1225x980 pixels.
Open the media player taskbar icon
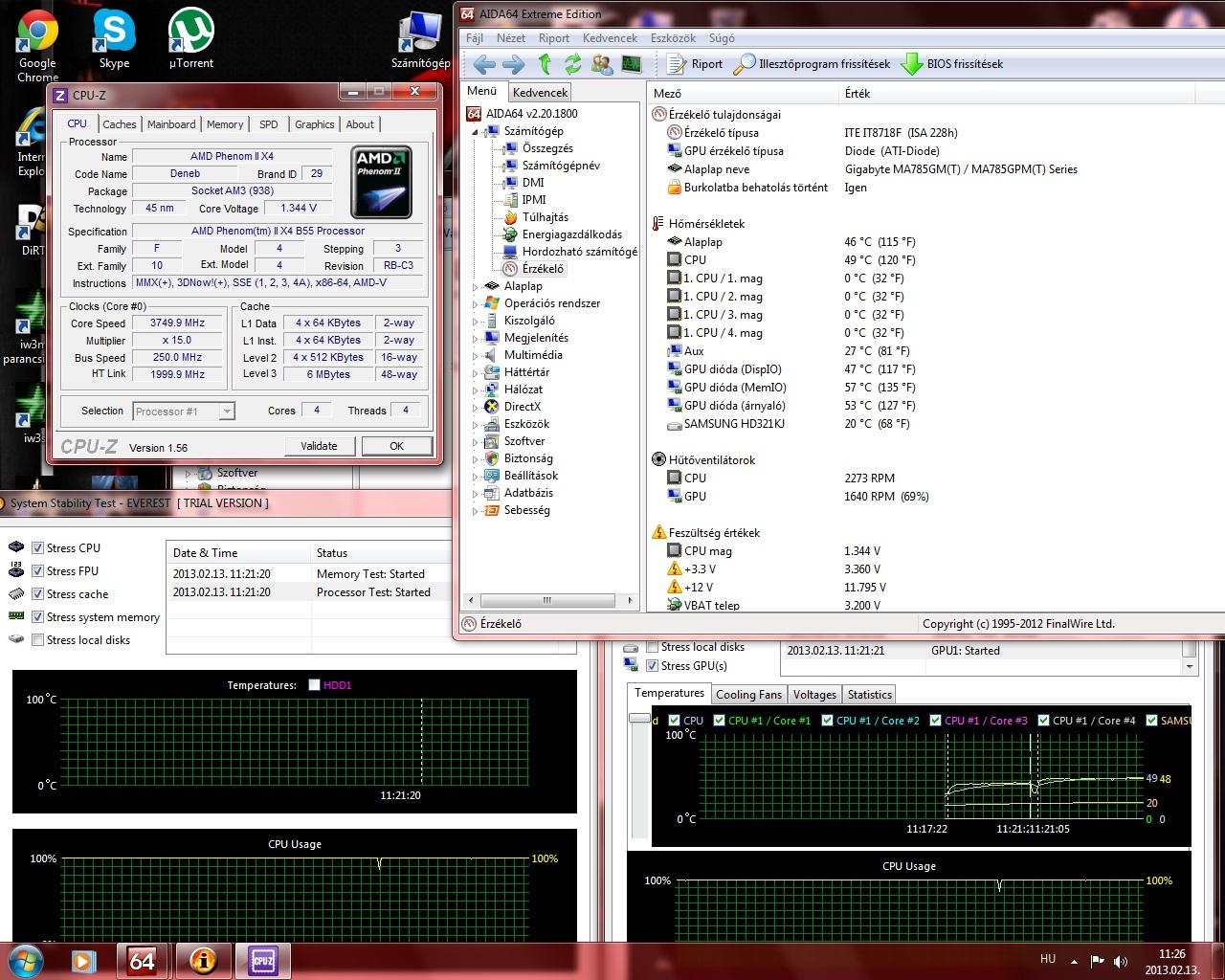click(83, 960)
